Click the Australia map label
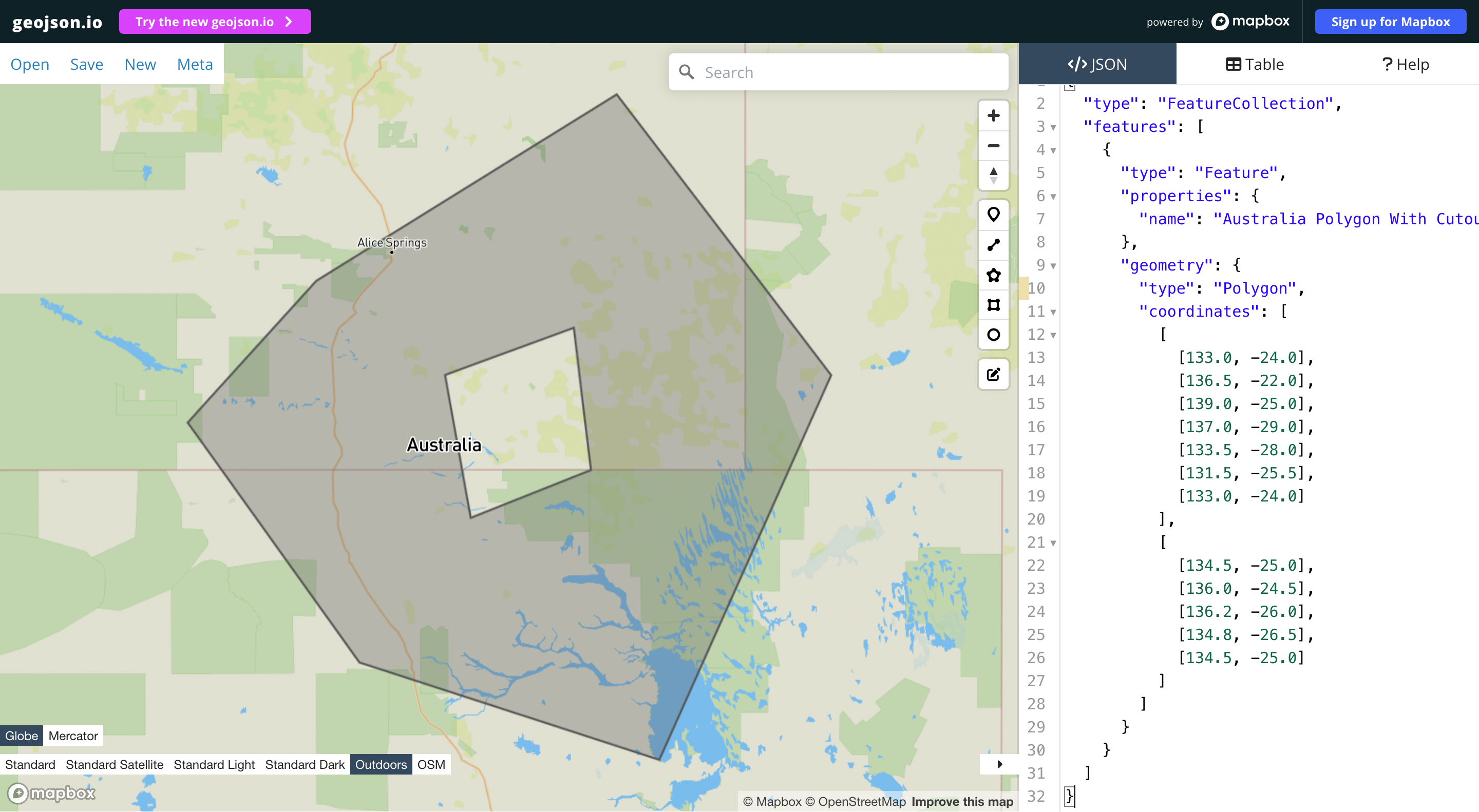Image resolution: width=1479 pixels, height=812 pixels. [444, 444]
